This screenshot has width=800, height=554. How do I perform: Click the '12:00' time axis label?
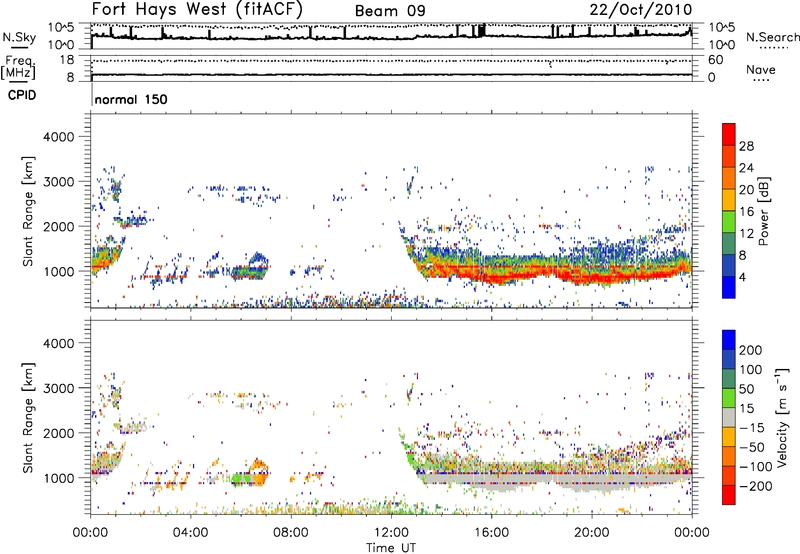(391, 533)
